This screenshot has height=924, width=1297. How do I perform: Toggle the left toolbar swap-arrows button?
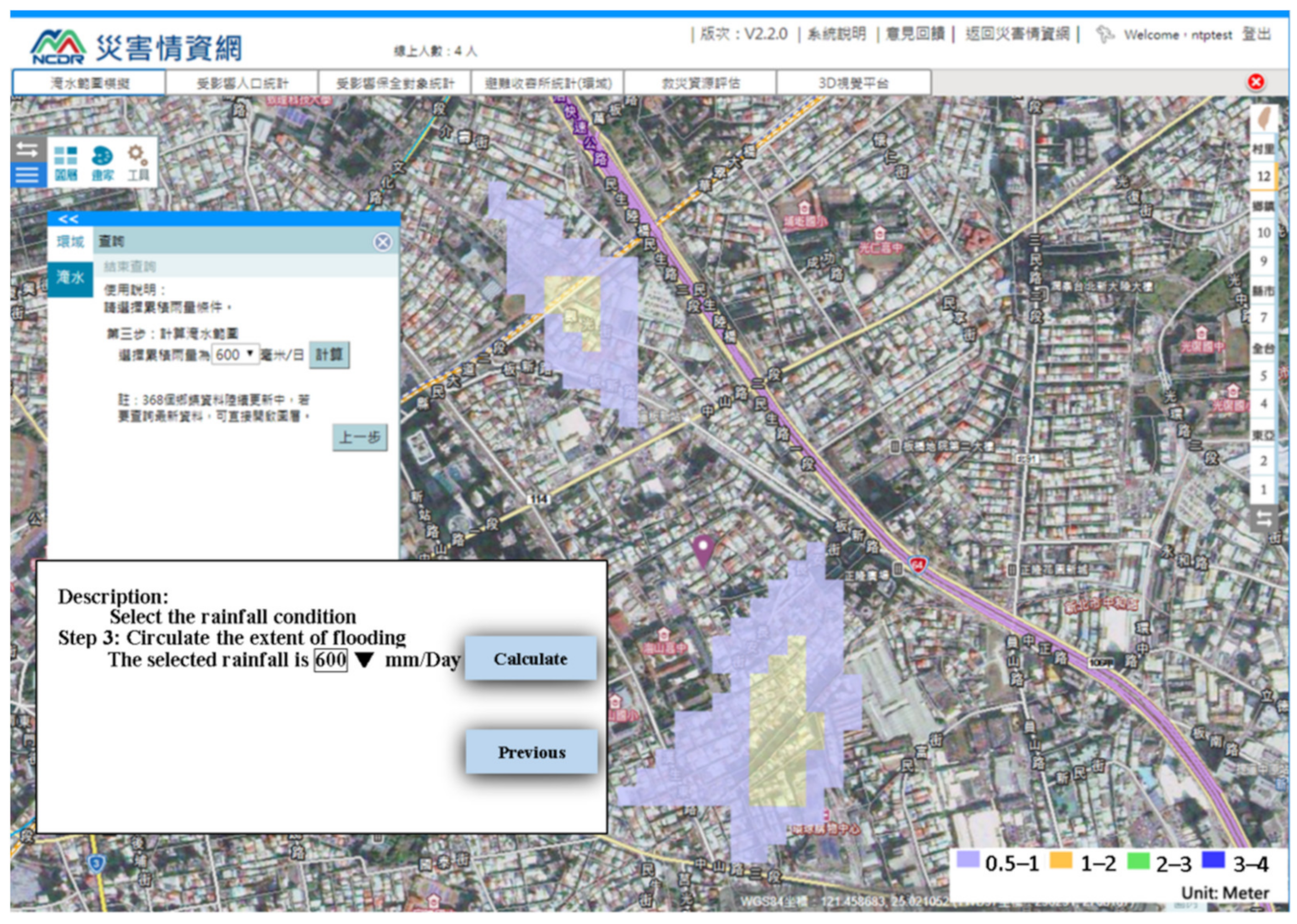(27, 150)
